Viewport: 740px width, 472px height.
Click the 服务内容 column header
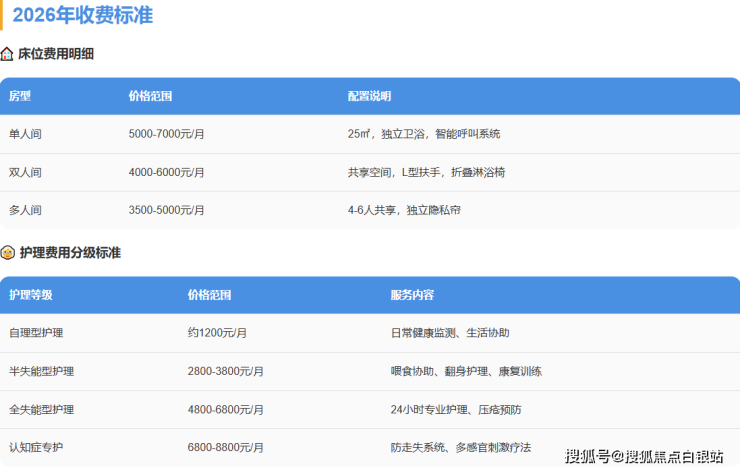412,295
